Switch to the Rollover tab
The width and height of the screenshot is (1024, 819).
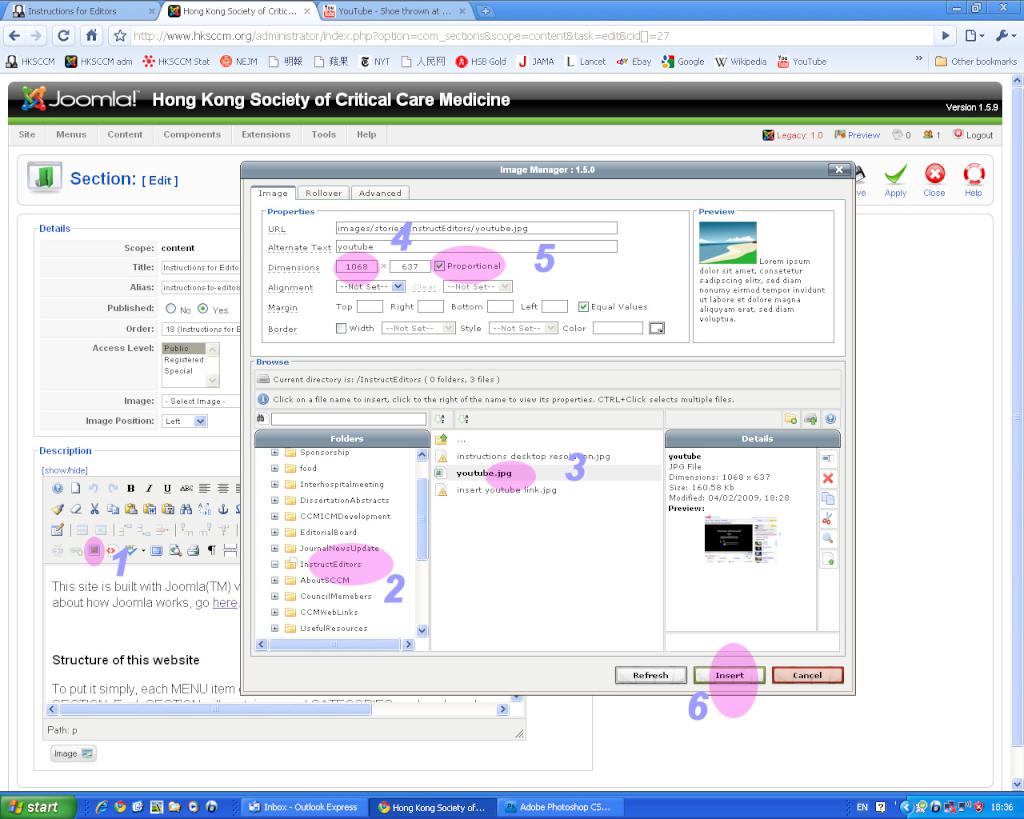pos(323,193)
